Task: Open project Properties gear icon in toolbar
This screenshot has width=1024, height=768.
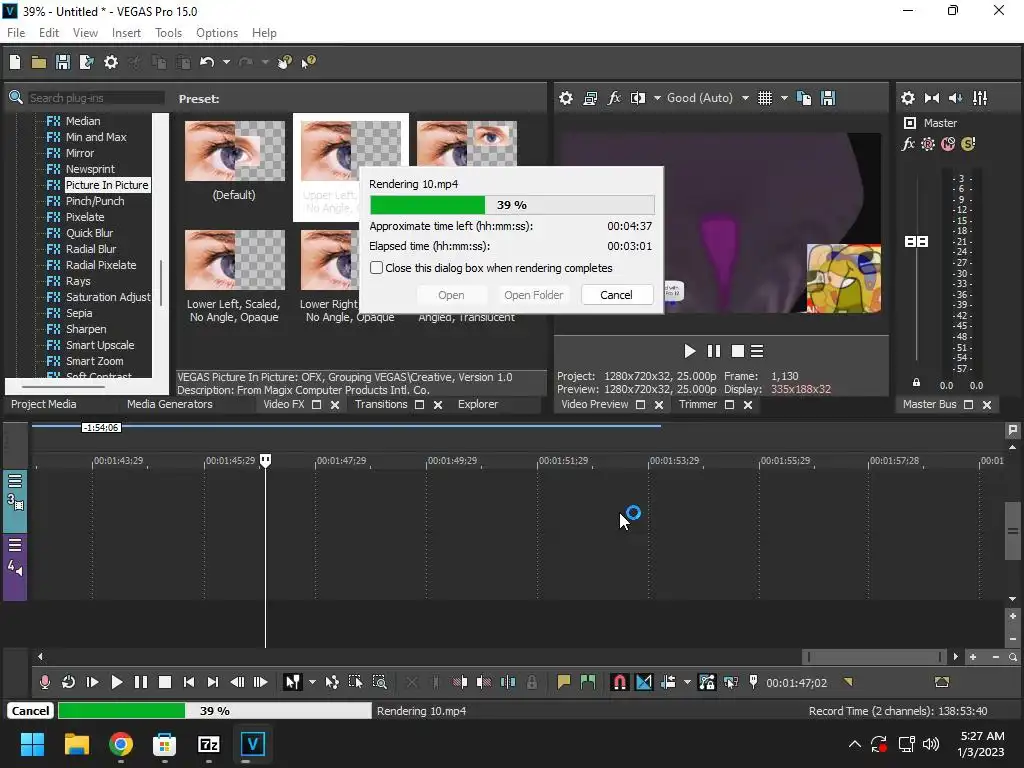Action: coord(111,62)
